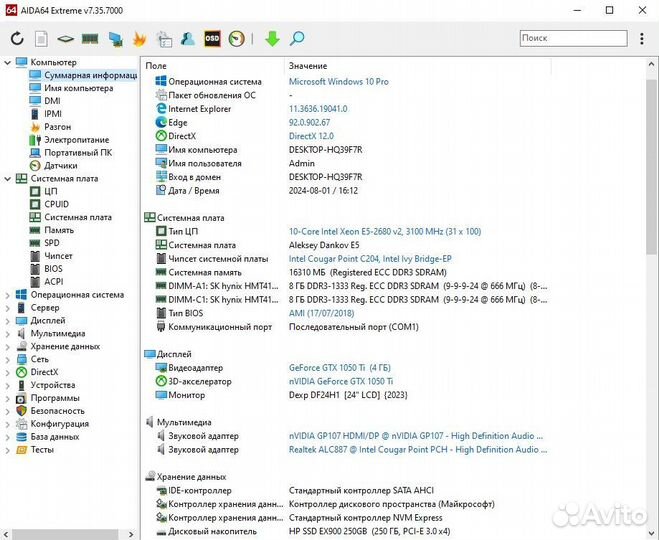Select Суммарная информация in the tree

pos(83,75)
